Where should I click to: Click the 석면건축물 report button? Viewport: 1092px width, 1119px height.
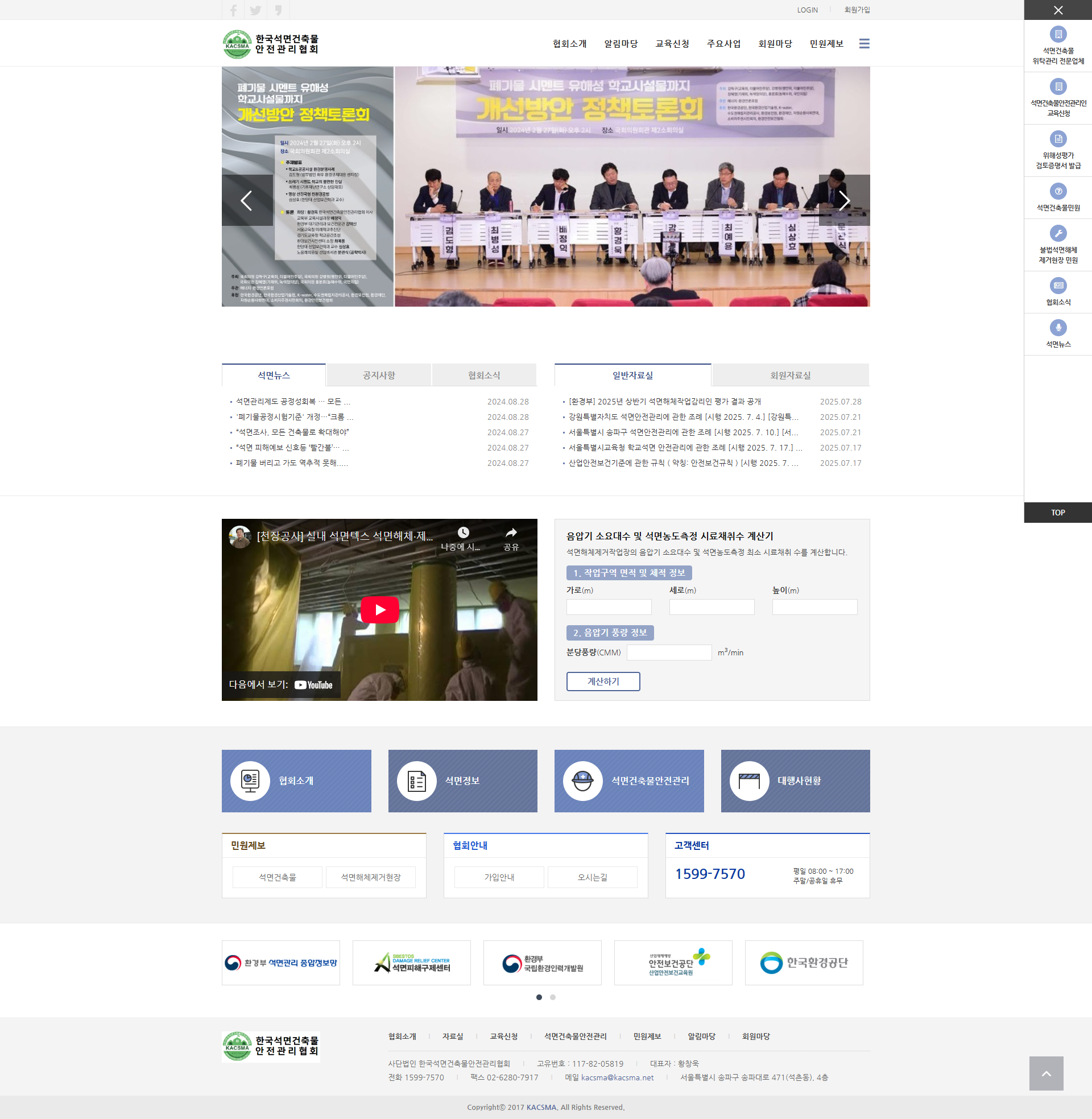point(277,877)
